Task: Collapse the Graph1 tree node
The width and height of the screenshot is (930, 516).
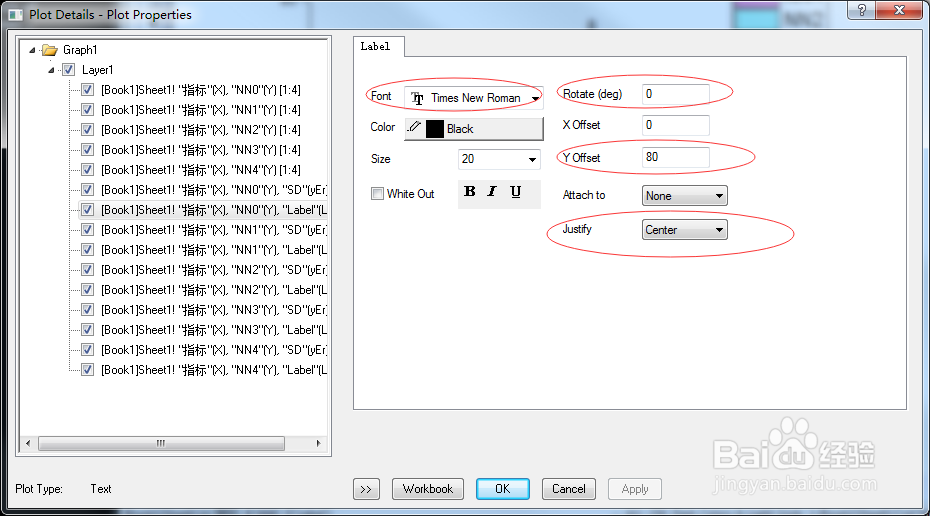Action: pos(33,50)
